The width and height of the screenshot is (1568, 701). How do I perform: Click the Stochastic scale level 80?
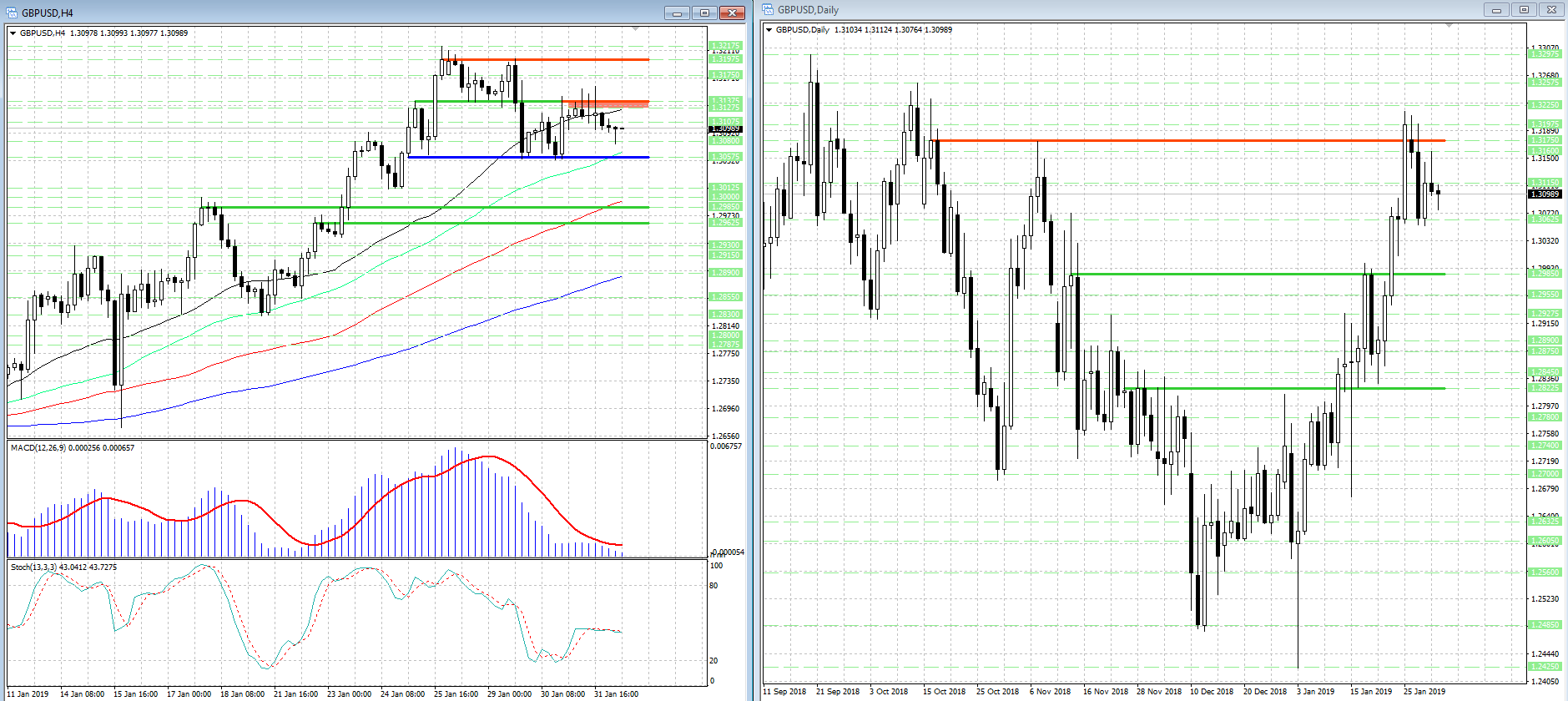click(x=714, y=586)
